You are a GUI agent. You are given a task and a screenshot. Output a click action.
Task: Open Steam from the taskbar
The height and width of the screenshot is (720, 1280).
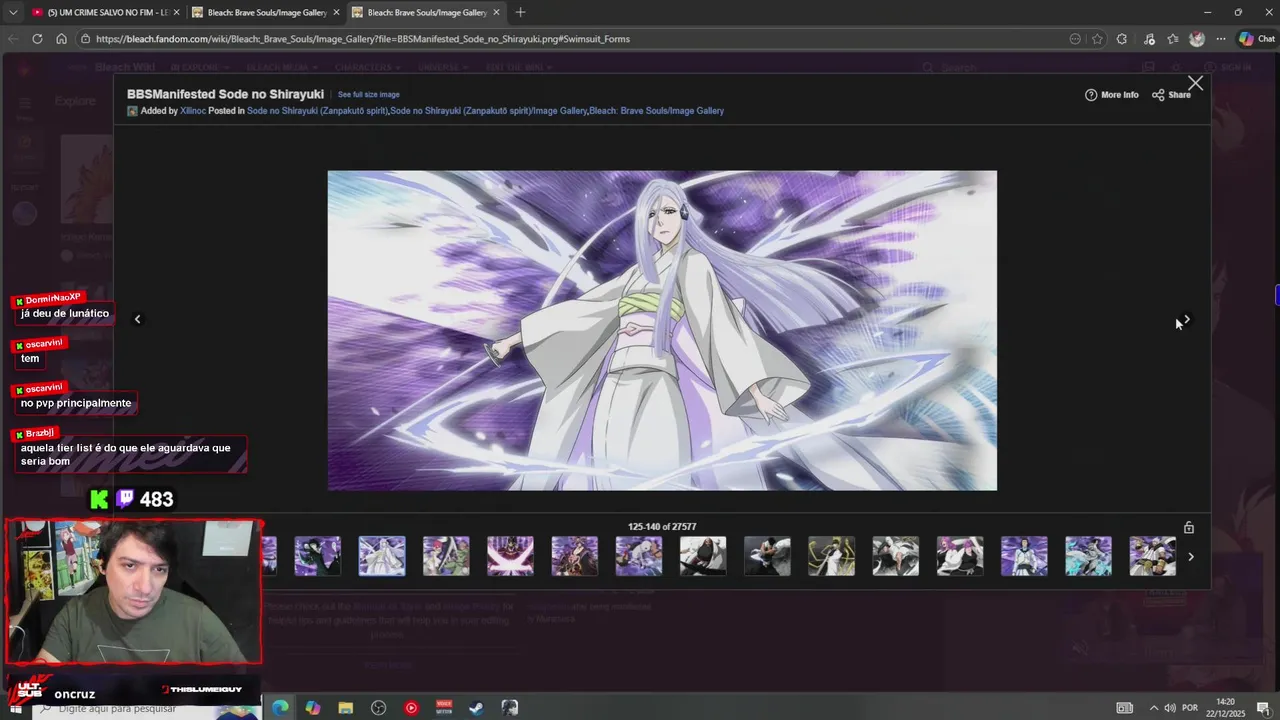pyautogui.click(x=476, y=708)
